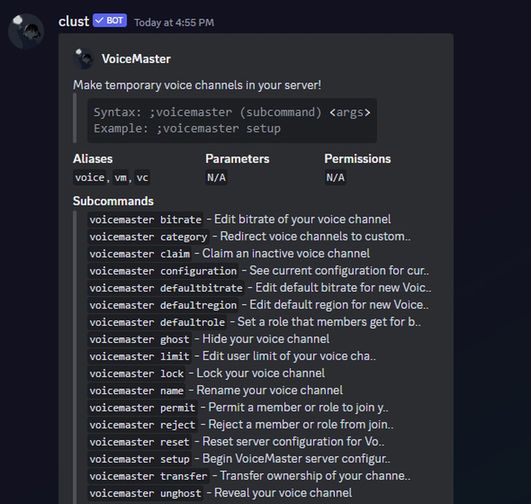The image size is (531, 504).
Task: Click the vc alias tag
Action: (142, 177)
